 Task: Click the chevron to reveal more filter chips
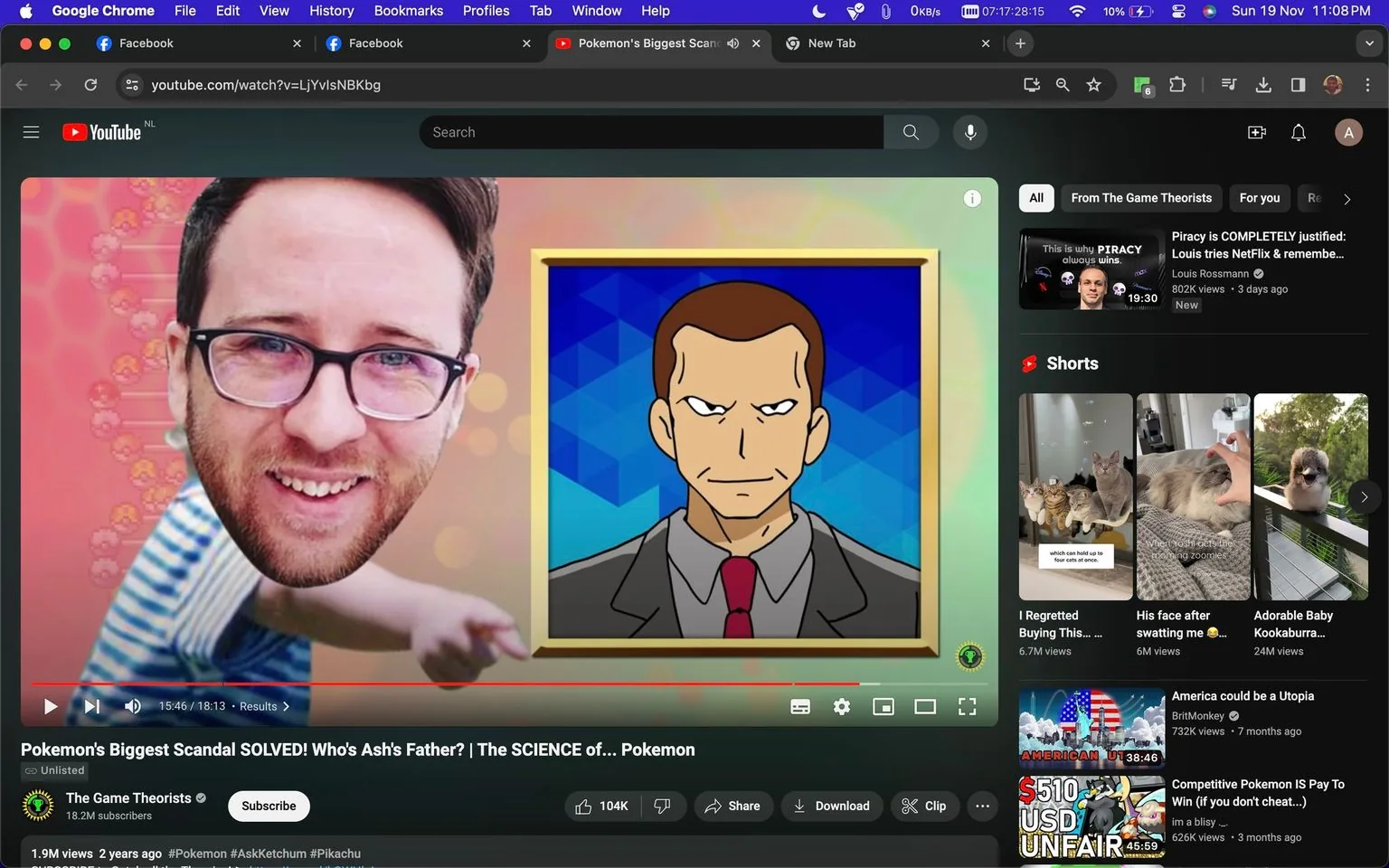(1346, 198)
